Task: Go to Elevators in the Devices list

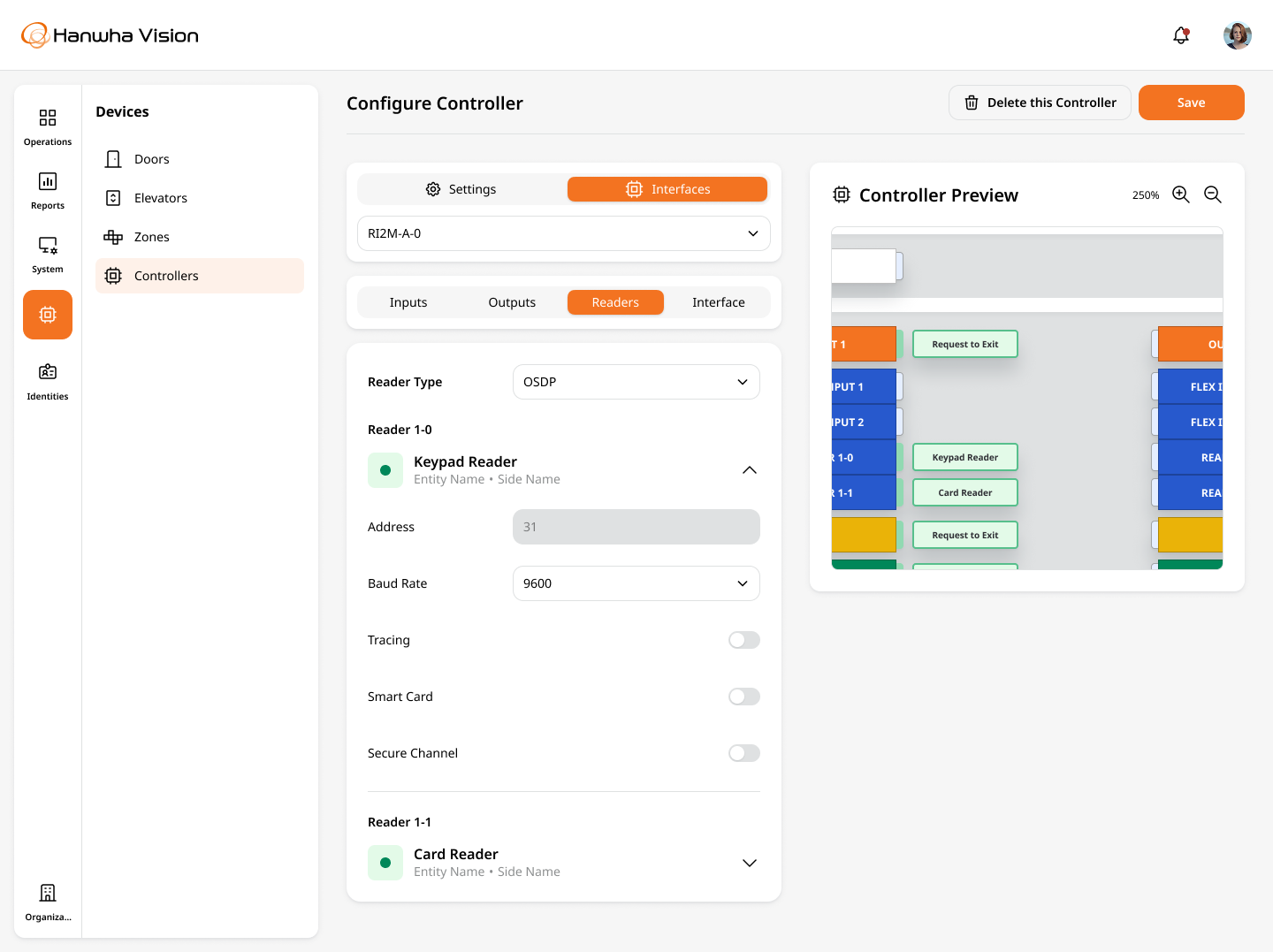Action: click(x=200, y=198)
